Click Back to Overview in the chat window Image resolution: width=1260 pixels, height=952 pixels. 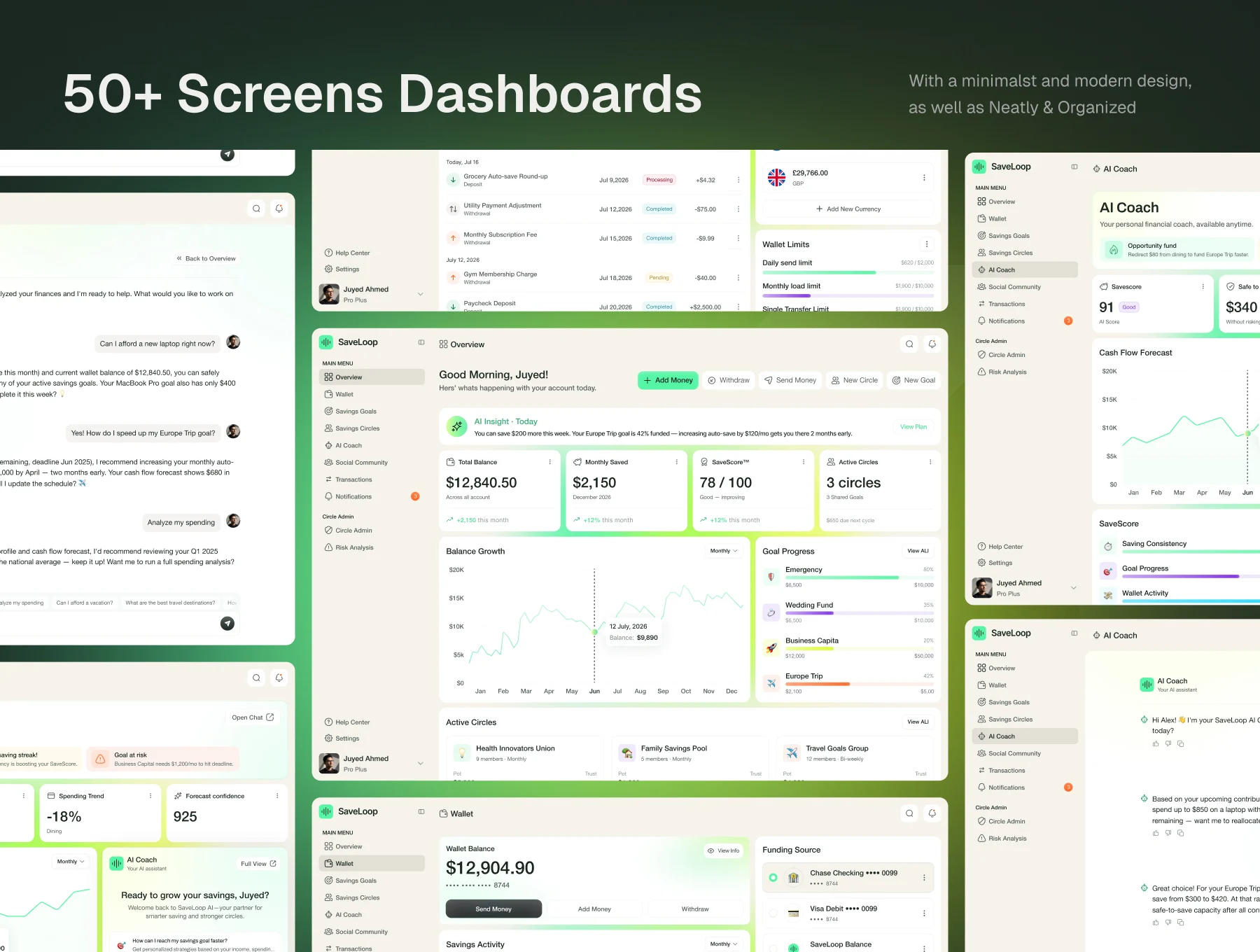[x=206, y=258]
